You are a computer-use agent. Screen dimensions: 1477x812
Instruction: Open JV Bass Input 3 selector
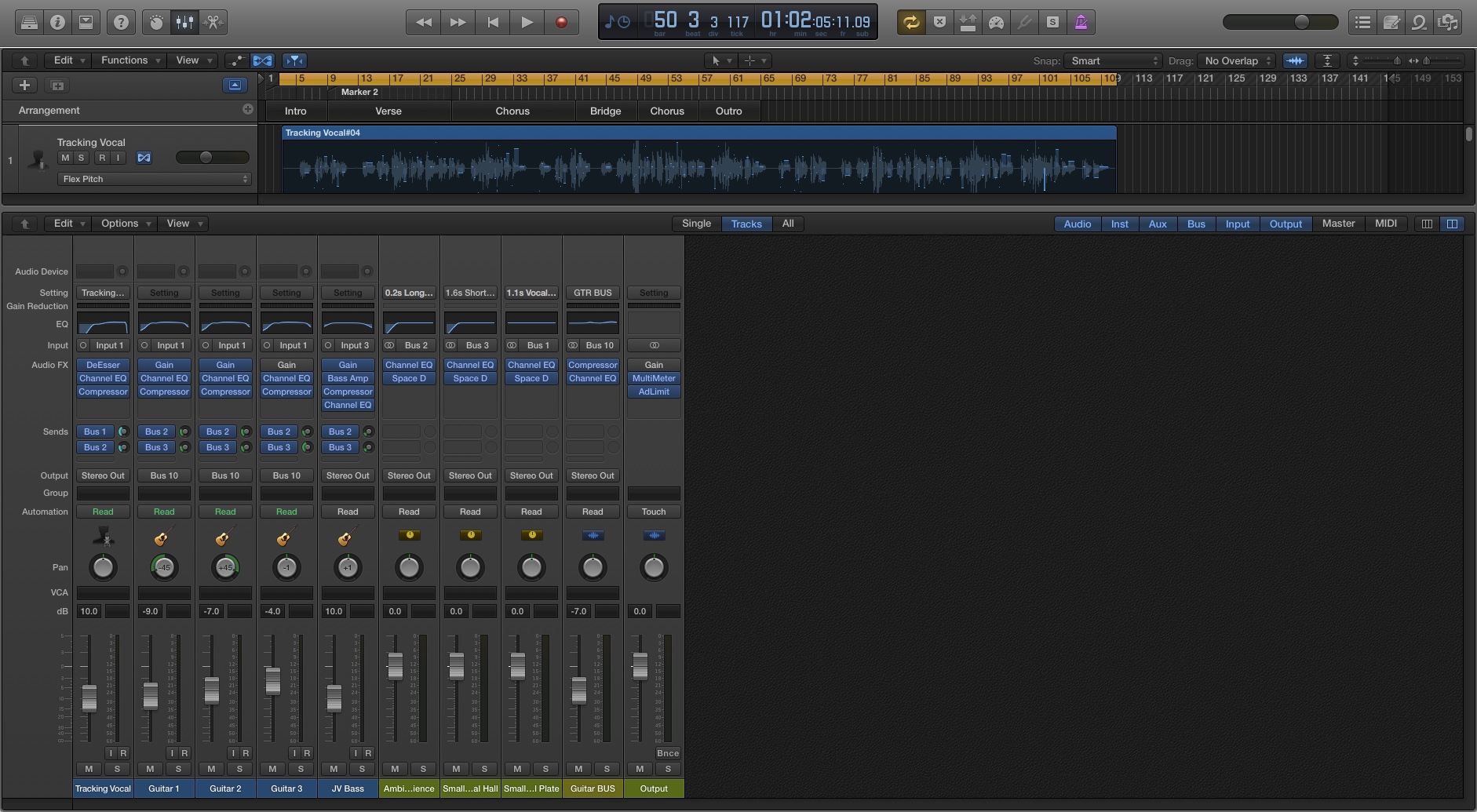tap(354, 345)
